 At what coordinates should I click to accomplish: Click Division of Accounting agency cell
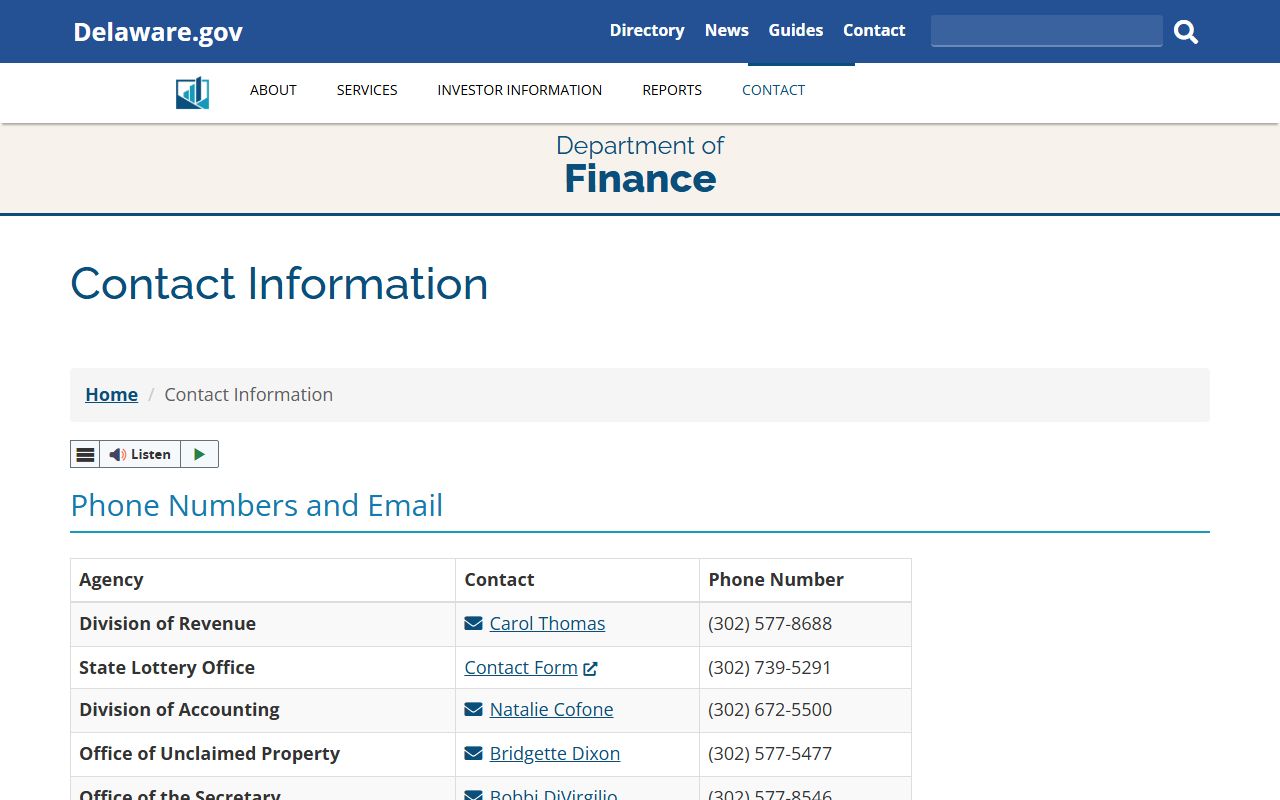click(263, 710)
